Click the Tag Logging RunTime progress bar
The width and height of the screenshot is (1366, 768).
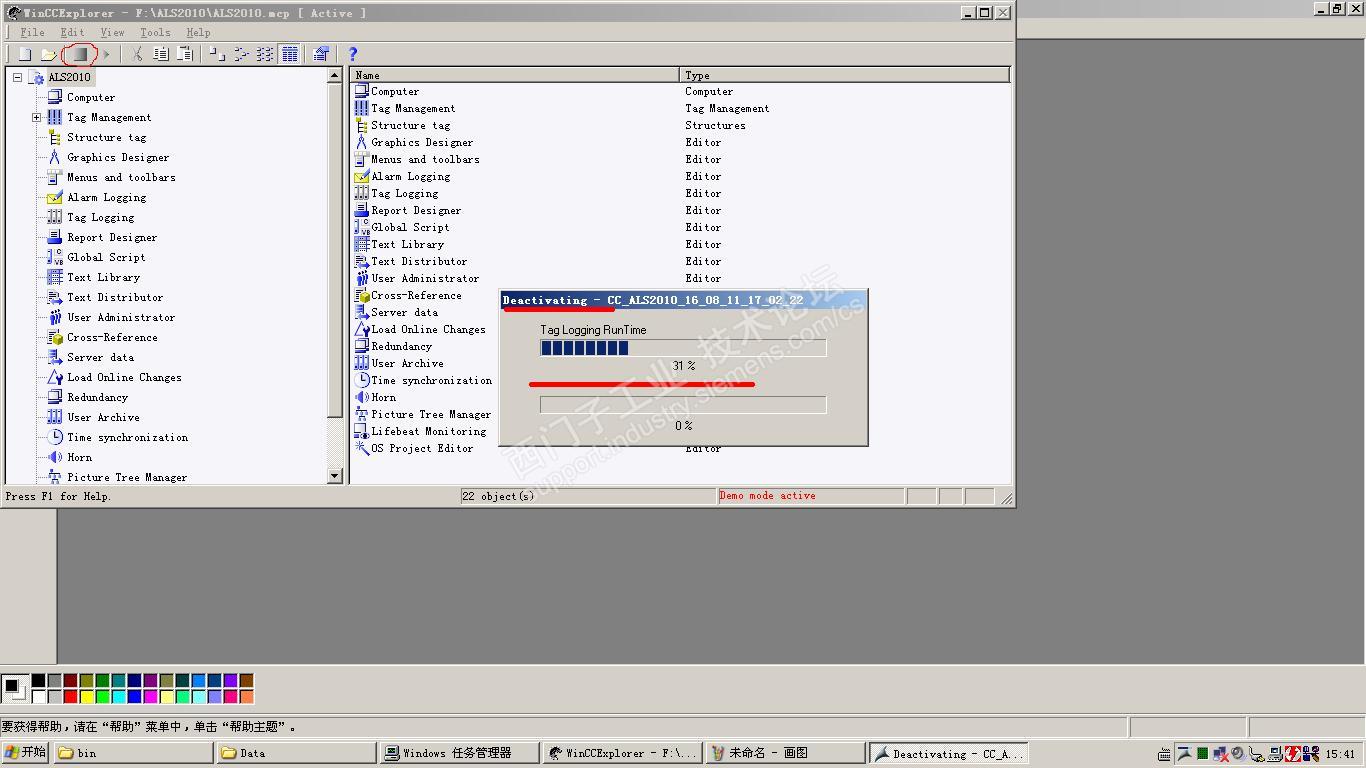pyautogui.click(x=683, y=348)
